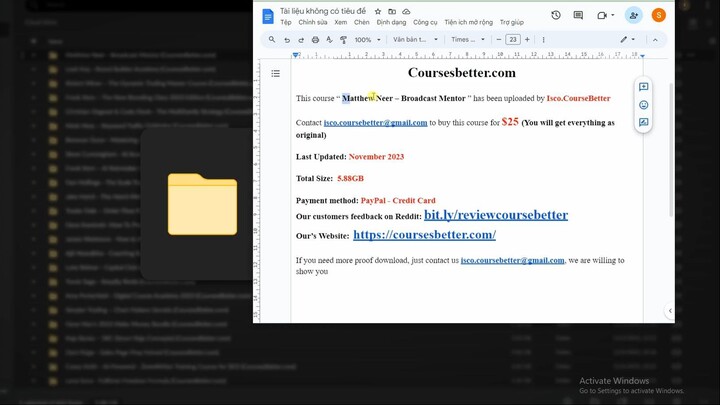Click the red '$25' price

(510, 122)
